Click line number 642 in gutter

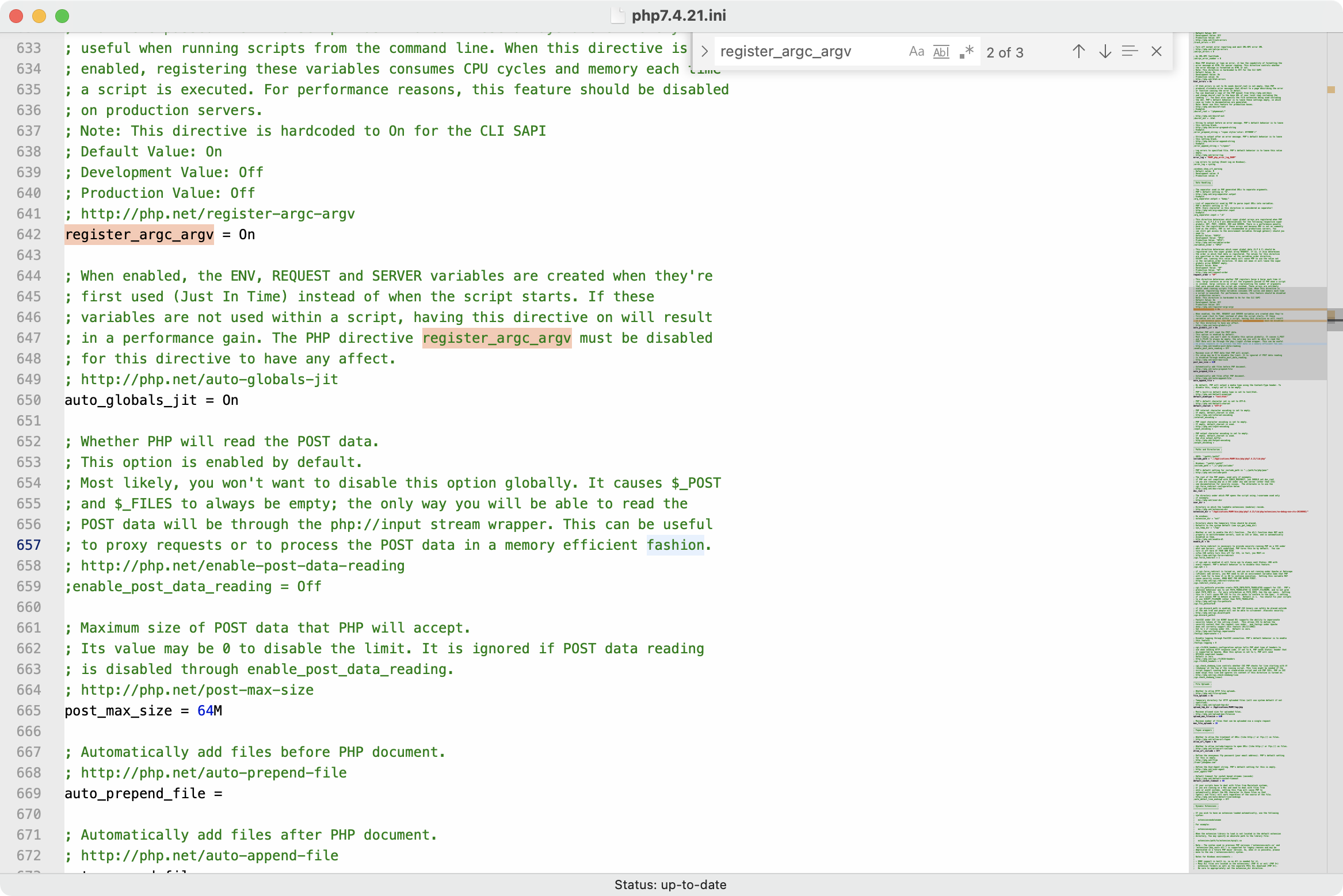(x=29, y=235)
